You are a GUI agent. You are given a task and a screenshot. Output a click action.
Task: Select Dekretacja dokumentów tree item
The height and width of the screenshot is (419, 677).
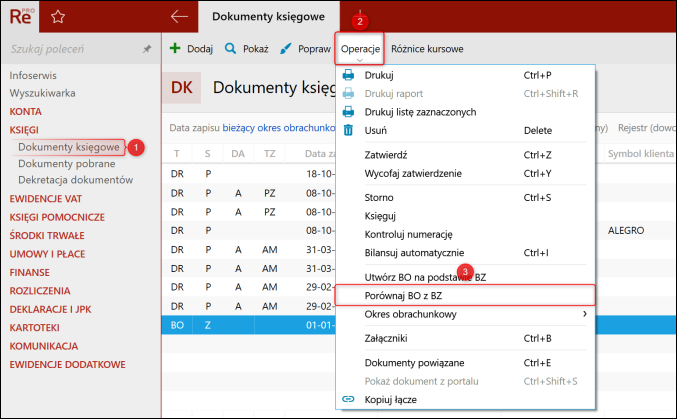76,180
